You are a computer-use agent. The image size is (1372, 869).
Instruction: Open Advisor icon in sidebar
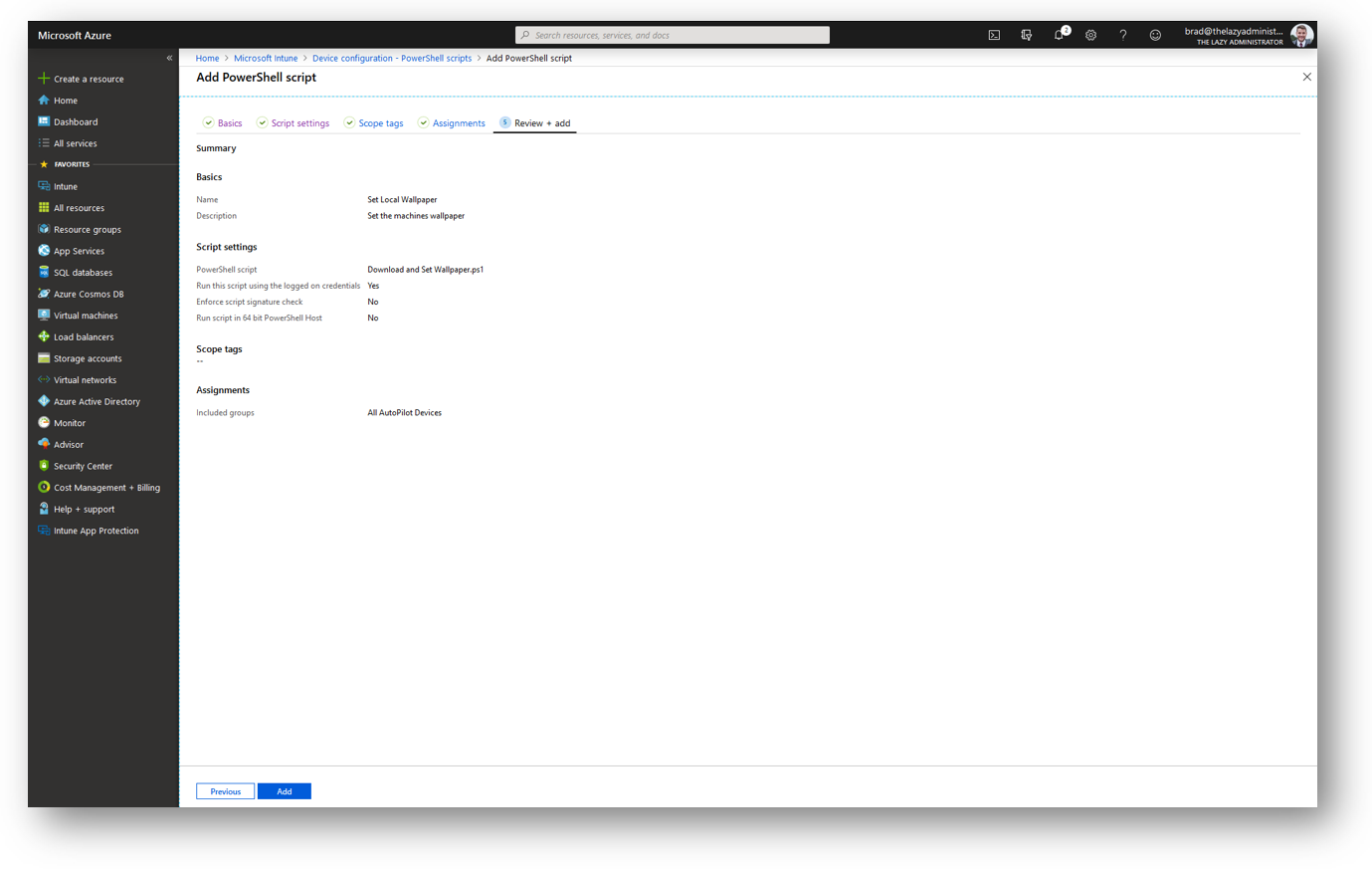[44, 444]
